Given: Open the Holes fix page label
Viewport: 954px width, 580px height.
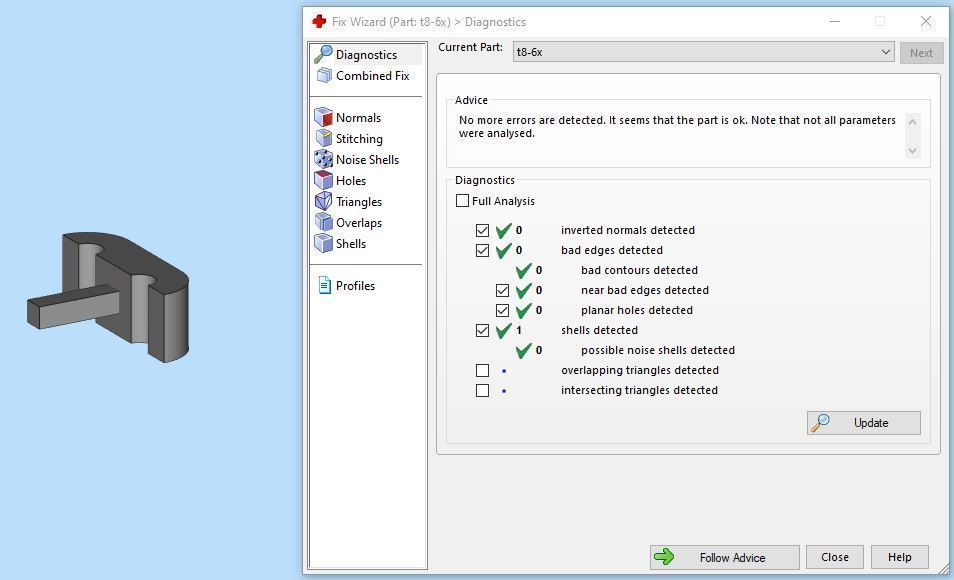Looking at the screenshot, I should [x=350, y=181].
